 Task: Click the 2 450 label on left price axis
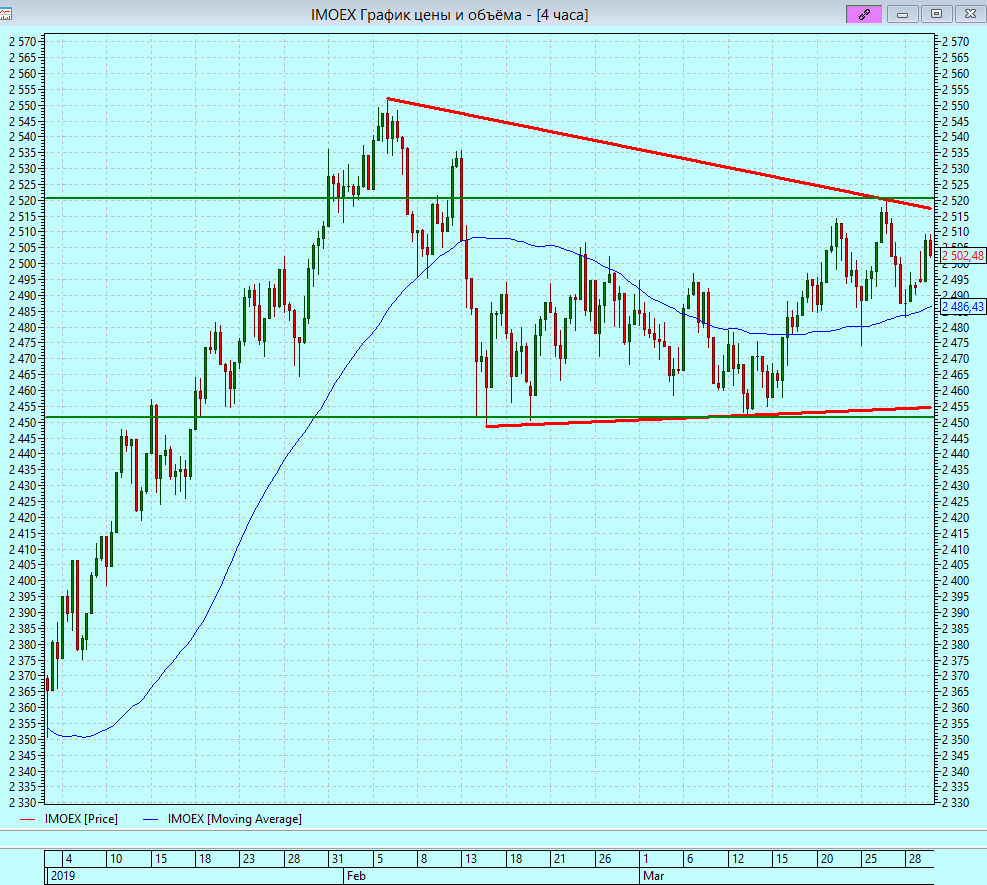(x=23, y=422)
